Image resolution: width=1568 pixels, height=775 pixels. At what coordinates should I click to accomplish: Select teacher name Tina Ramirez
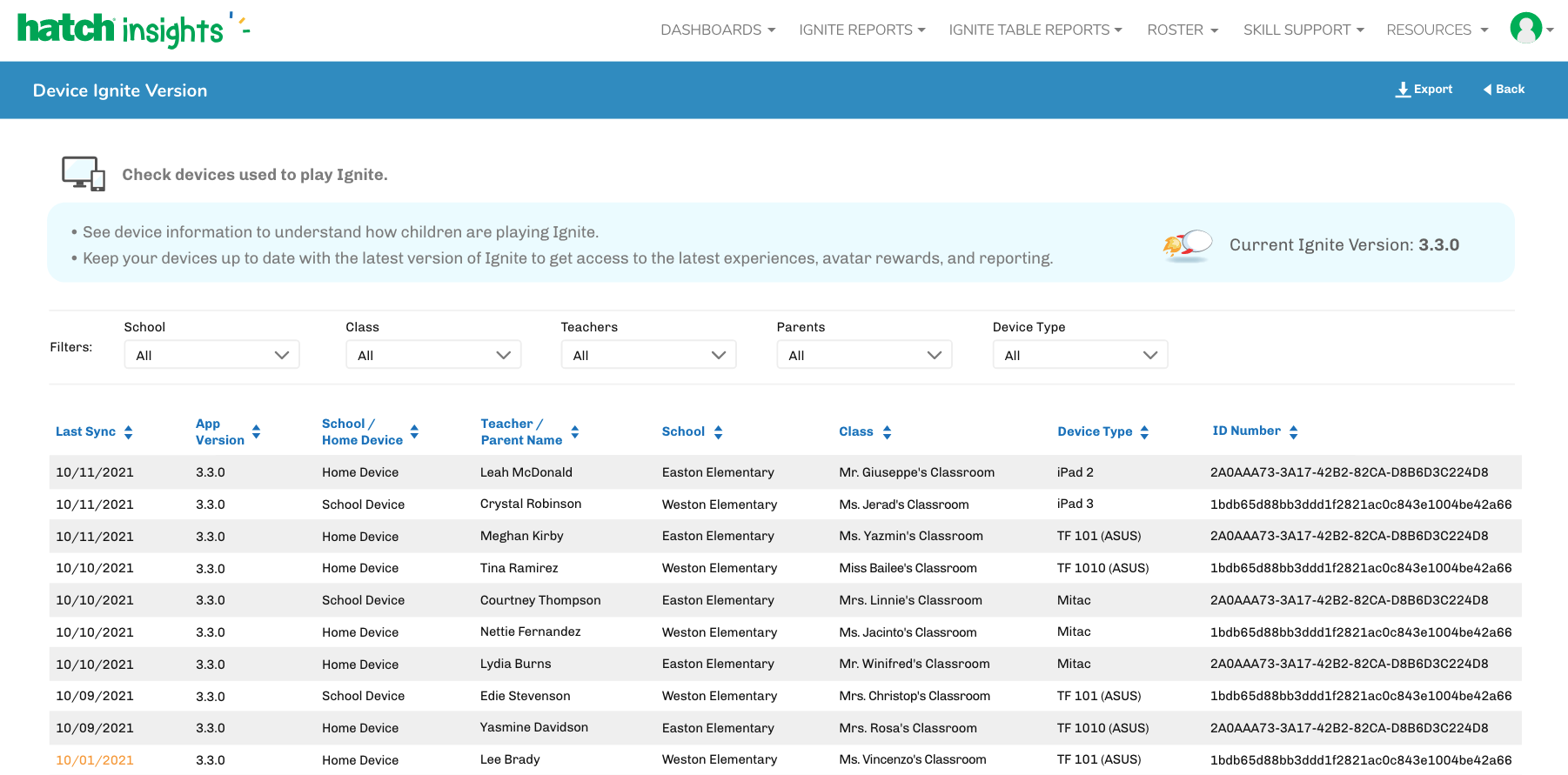coord(519,568)
